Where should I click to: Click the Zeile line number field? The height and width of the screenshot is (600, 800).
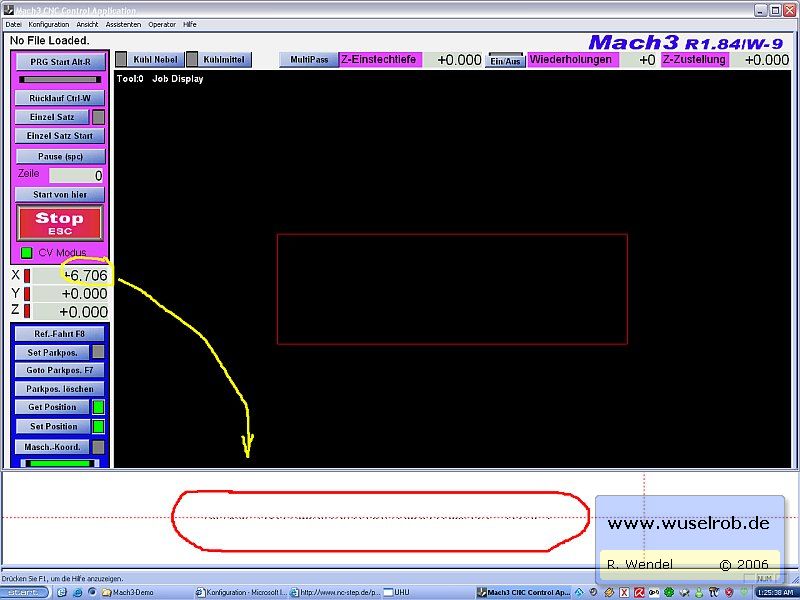pyautogui.click(x=77, y=176)
